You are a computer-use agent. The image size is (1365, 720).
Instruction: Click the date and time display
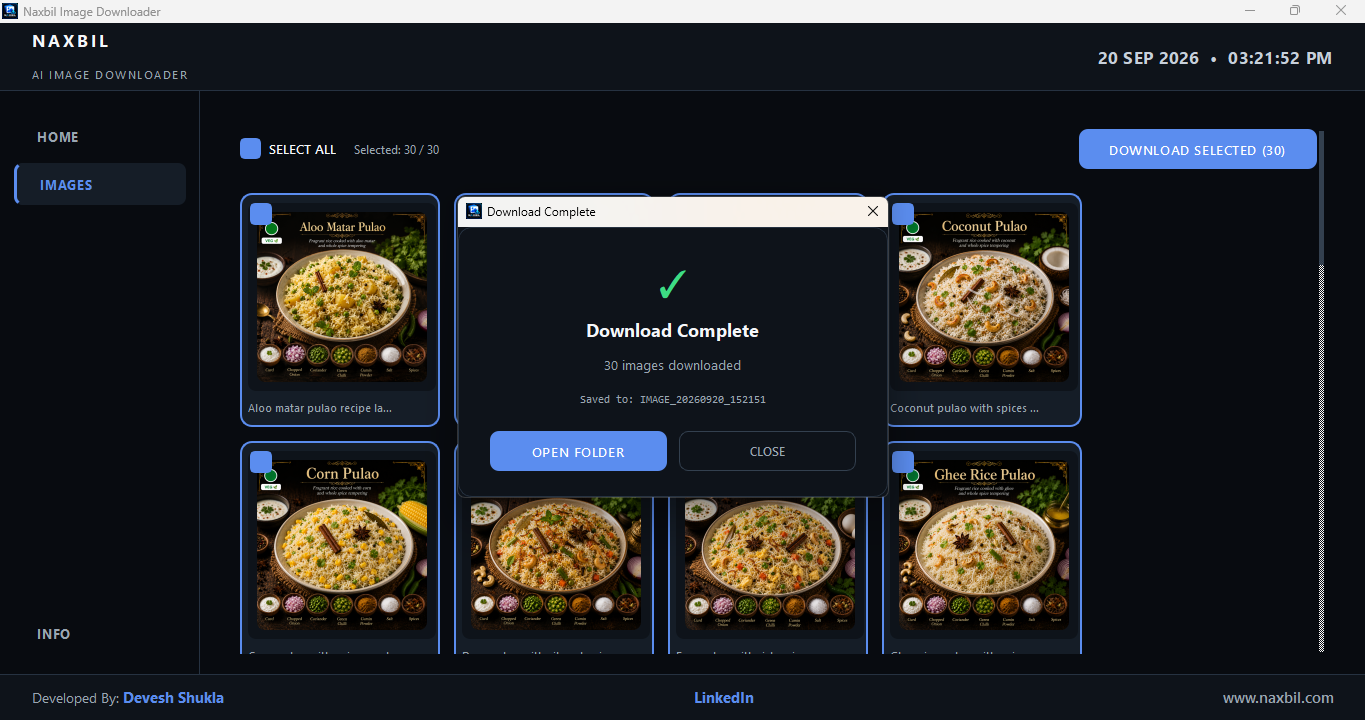1215,58
